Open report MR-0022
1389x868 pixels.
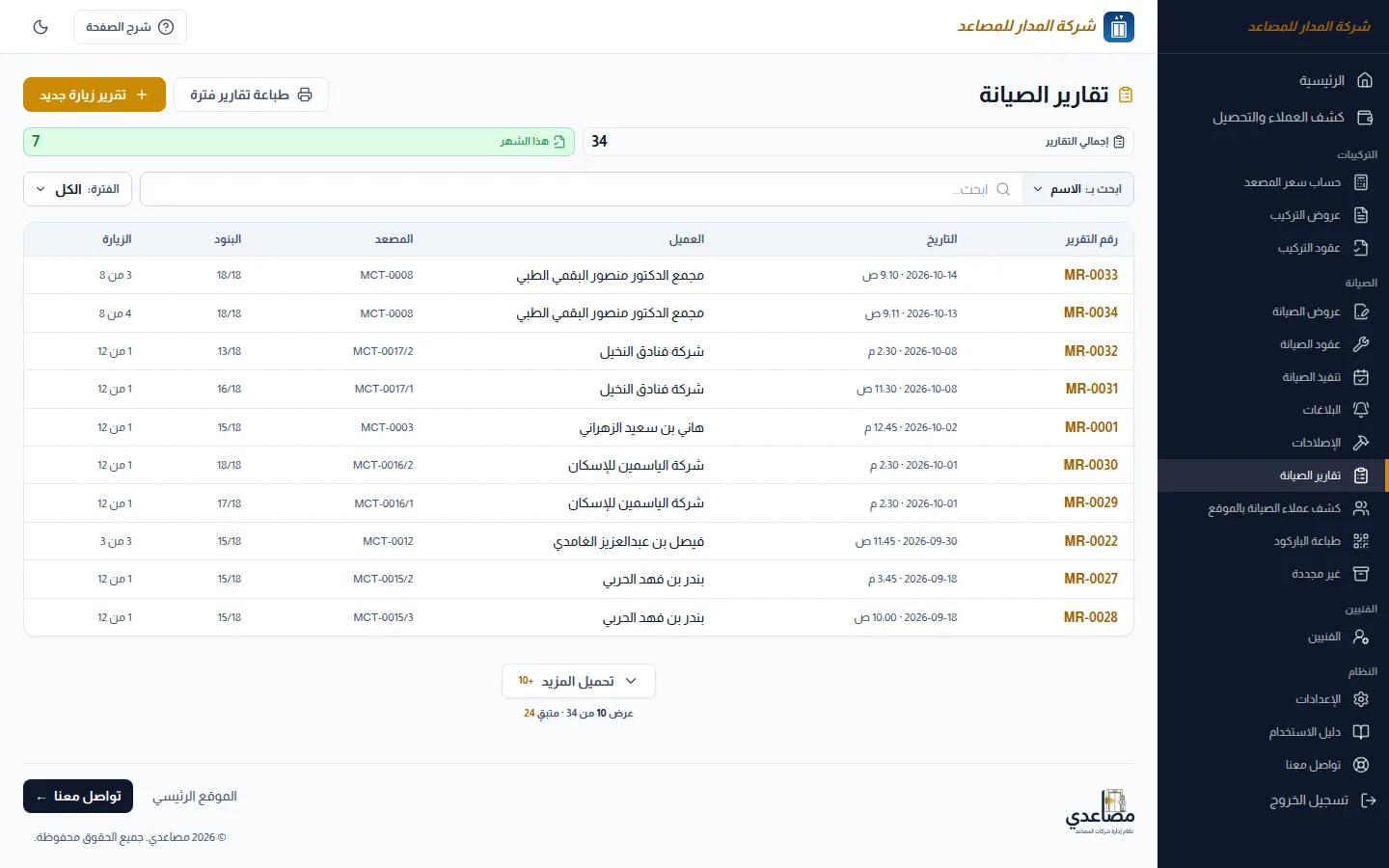coord(1091,541)
